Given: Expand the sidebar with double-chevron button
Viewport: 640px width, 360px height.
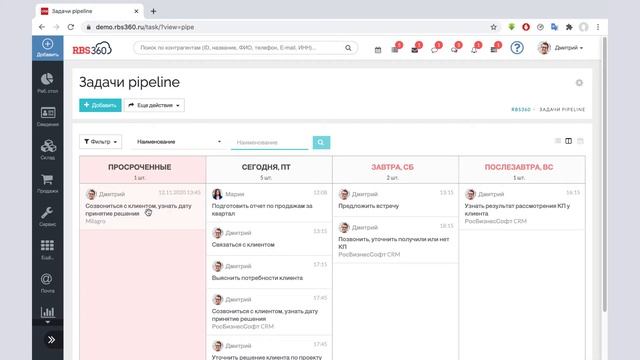Looking at the screenshot, I should (51, 340).
